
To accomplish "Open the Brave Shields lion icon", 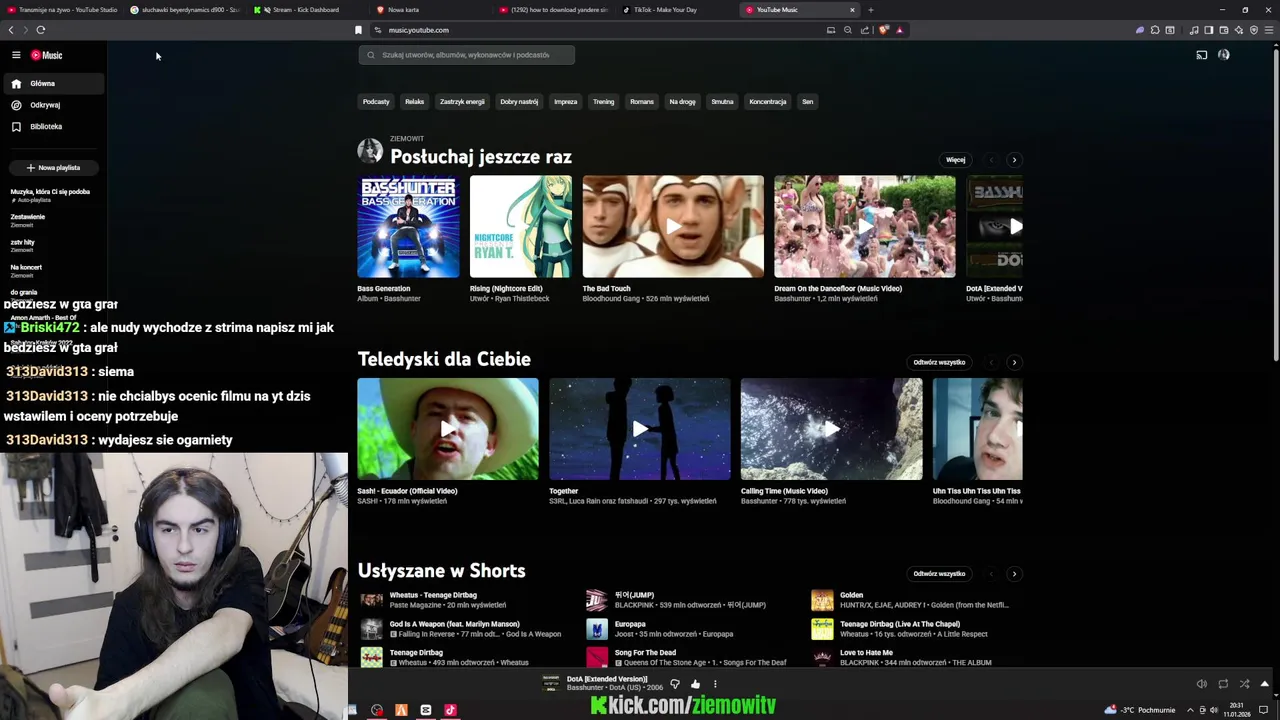I will 883,30.
